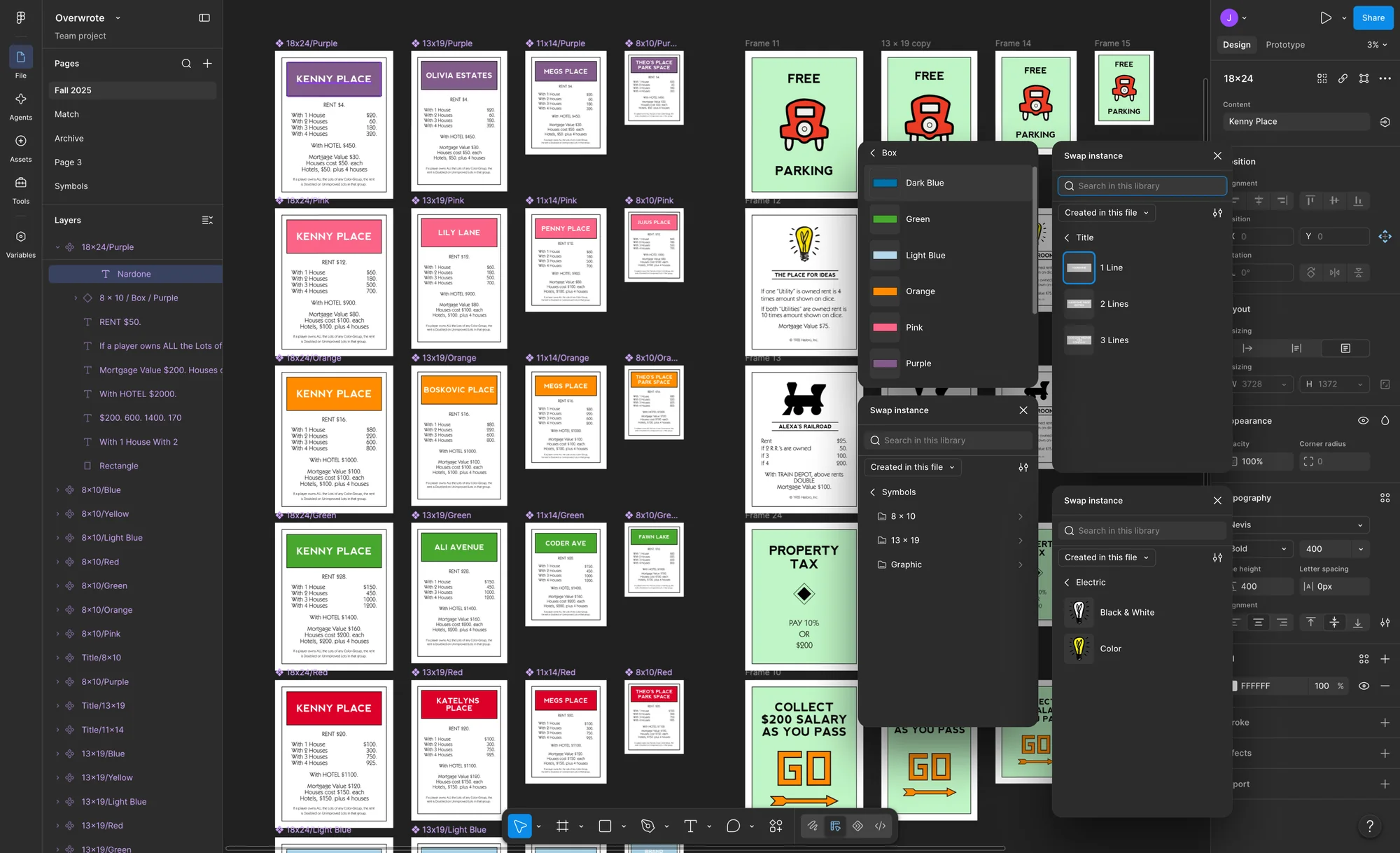Select the Comment tool in bottom toolbar

pos(733,826)
